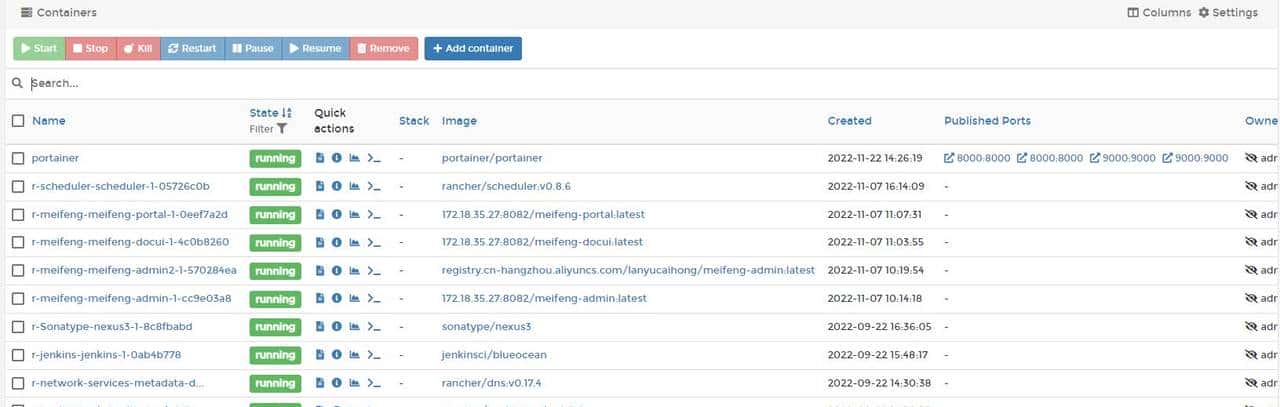View logs of r-meifeng-meifeng-admin-1-cc9e03a8

pyautogui.click(x=320, y=298)
